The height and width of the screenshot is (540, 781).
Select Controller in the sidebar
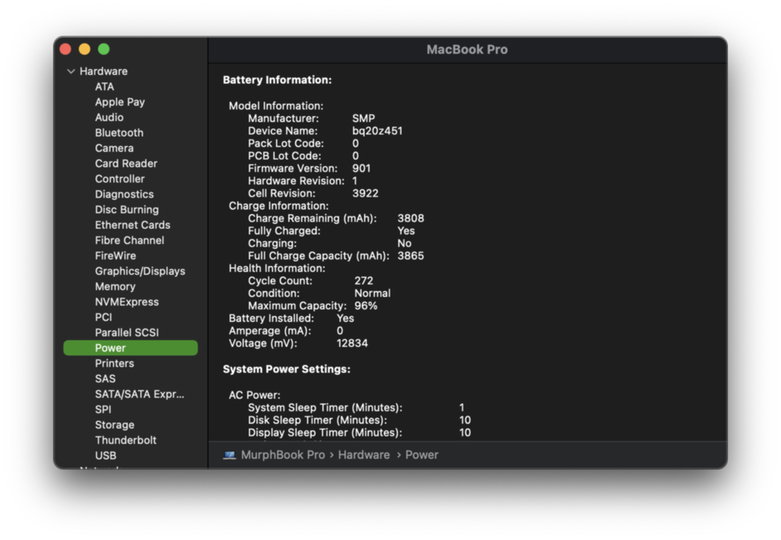[120, 179]
